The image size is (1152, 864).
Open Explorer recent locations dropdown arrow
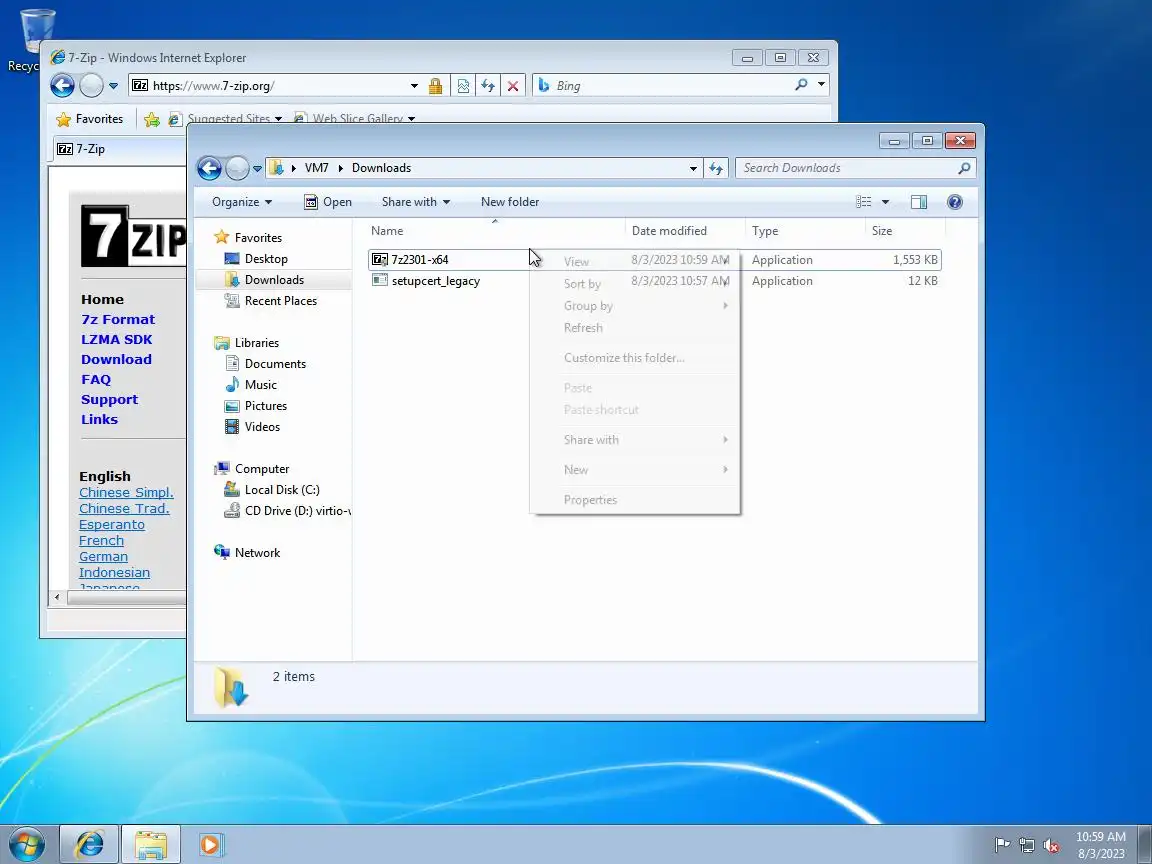(x=257, y=168)
